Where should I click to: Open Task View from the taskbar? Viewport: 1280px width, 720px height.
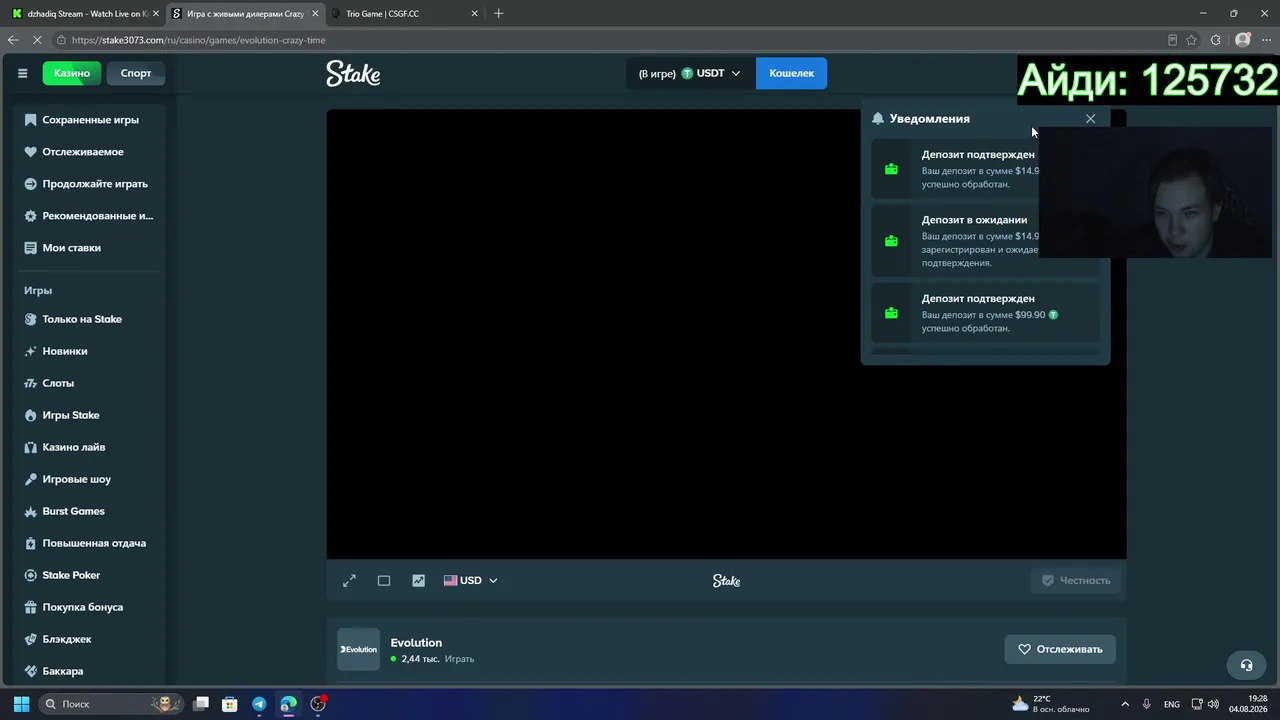(201, 704)
